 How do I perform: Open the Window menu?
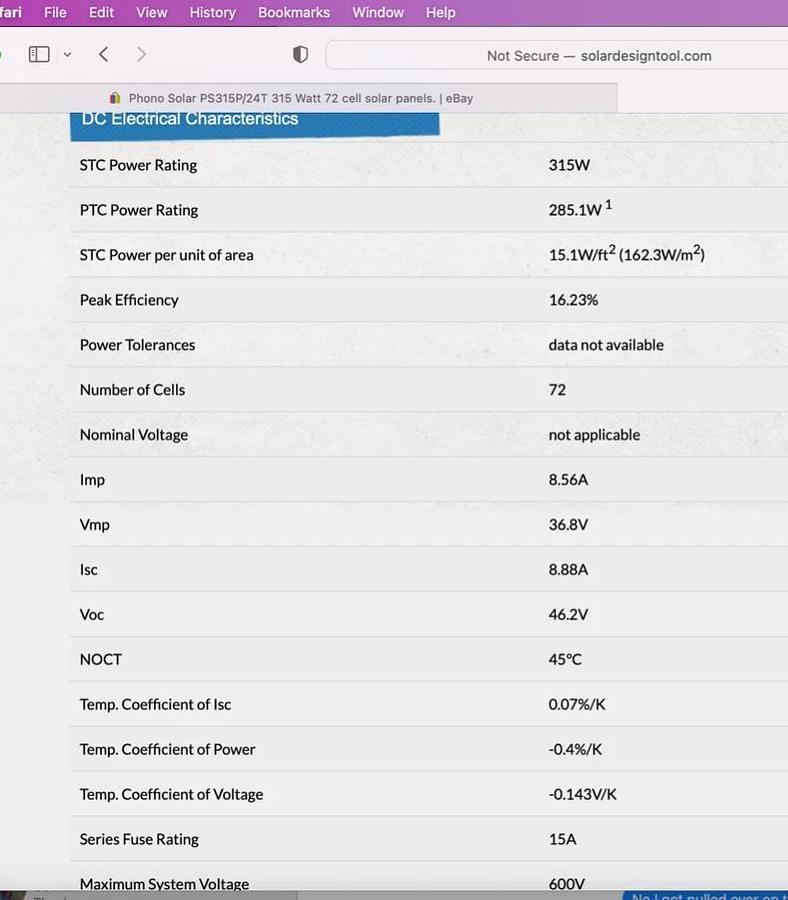(x=377, y=12)
